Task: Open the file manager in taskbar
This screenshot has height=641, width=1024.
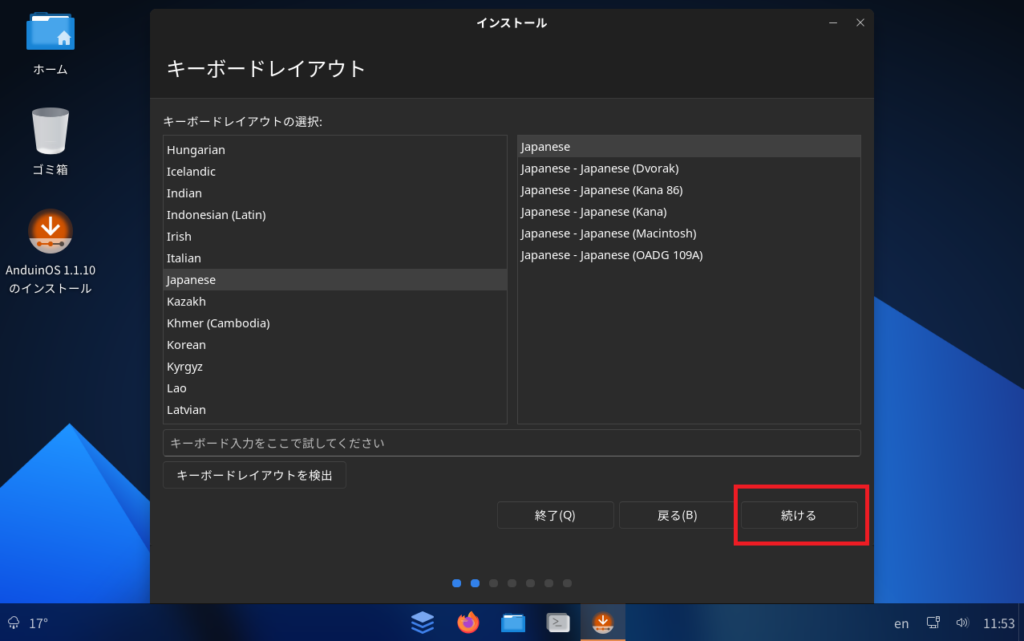Action: coord(513,622)
